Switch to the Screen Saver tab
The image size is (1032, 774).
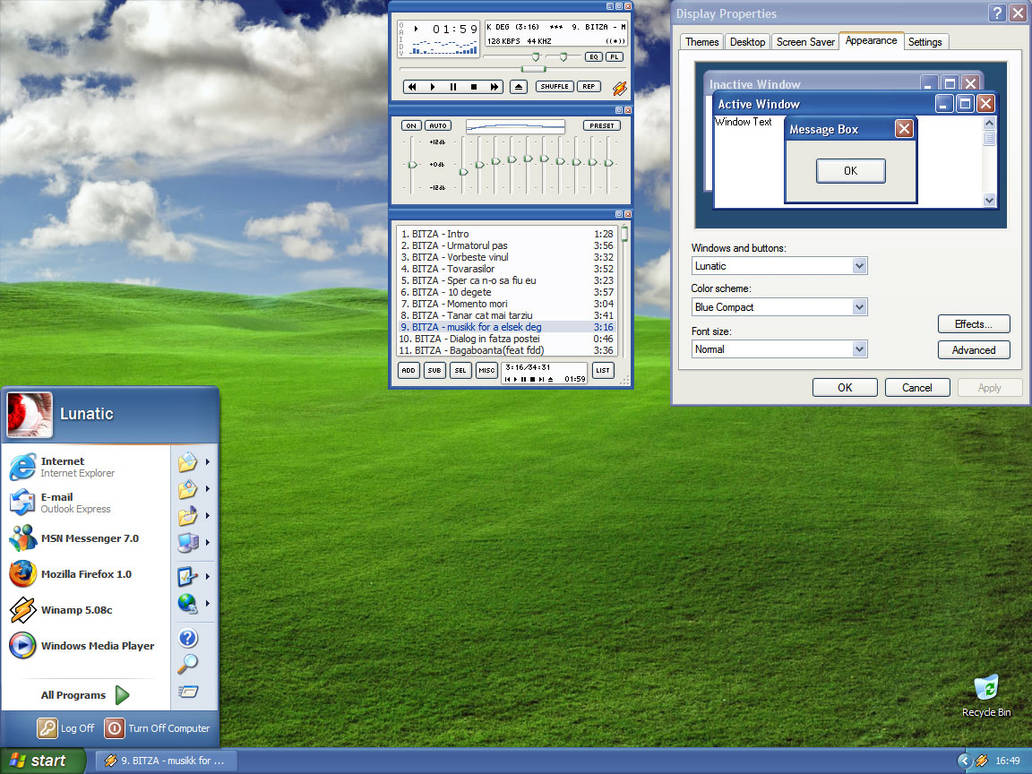805,42
